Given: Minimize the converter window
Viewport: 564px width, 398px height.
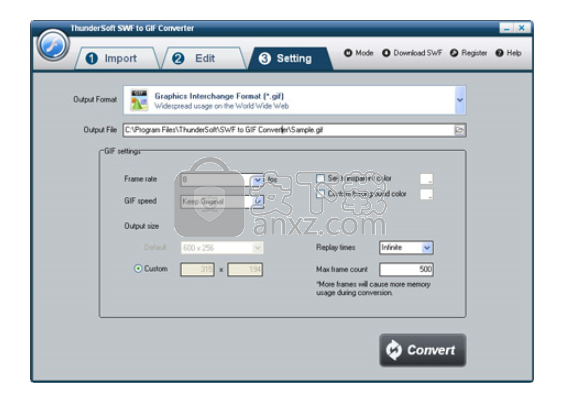Looking at the screenshot, I should point(507,28).
